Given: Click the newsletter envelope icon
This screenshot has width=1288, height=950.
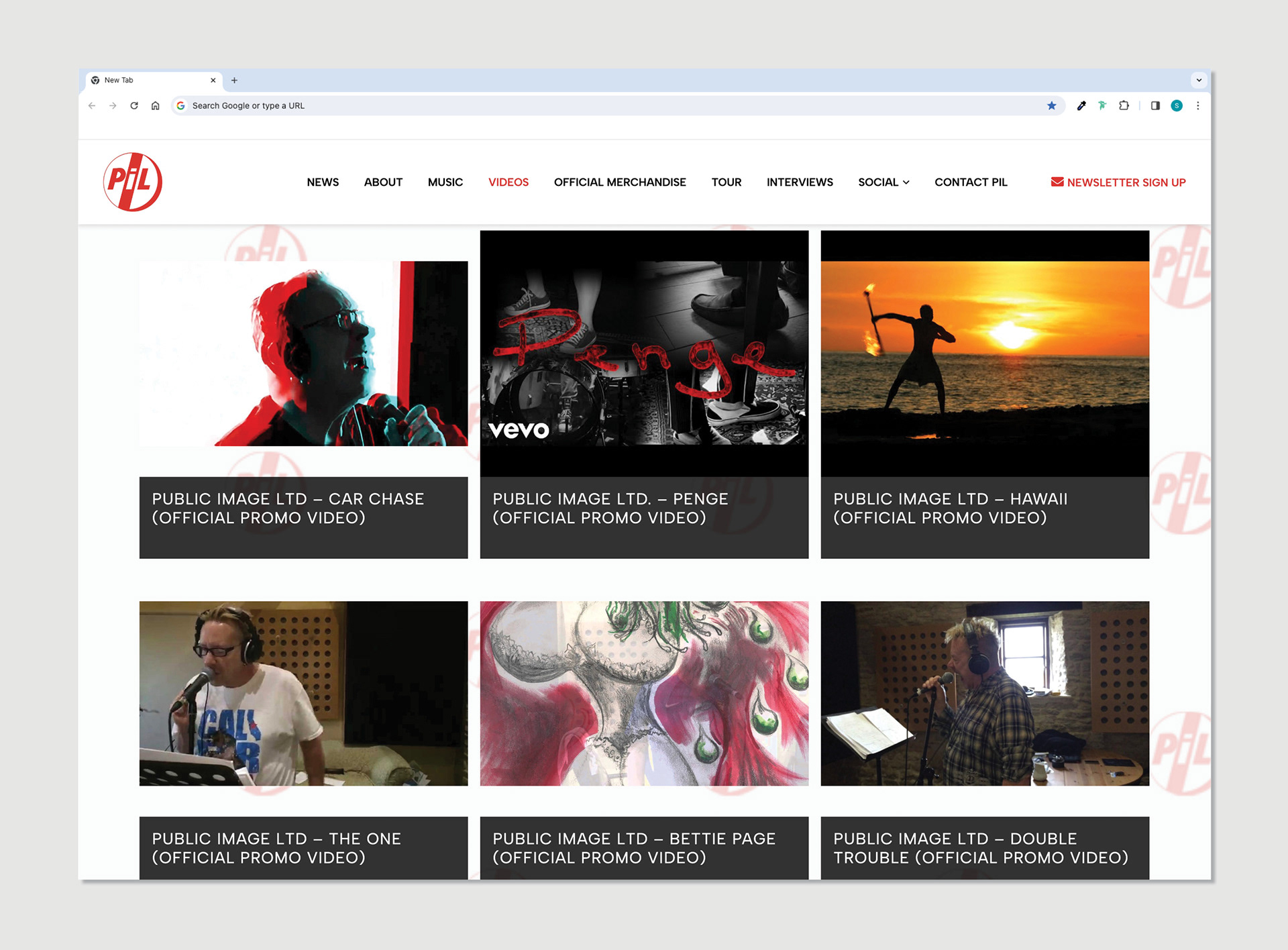Looking at the screenshot, I should (x=1057, y=182).
